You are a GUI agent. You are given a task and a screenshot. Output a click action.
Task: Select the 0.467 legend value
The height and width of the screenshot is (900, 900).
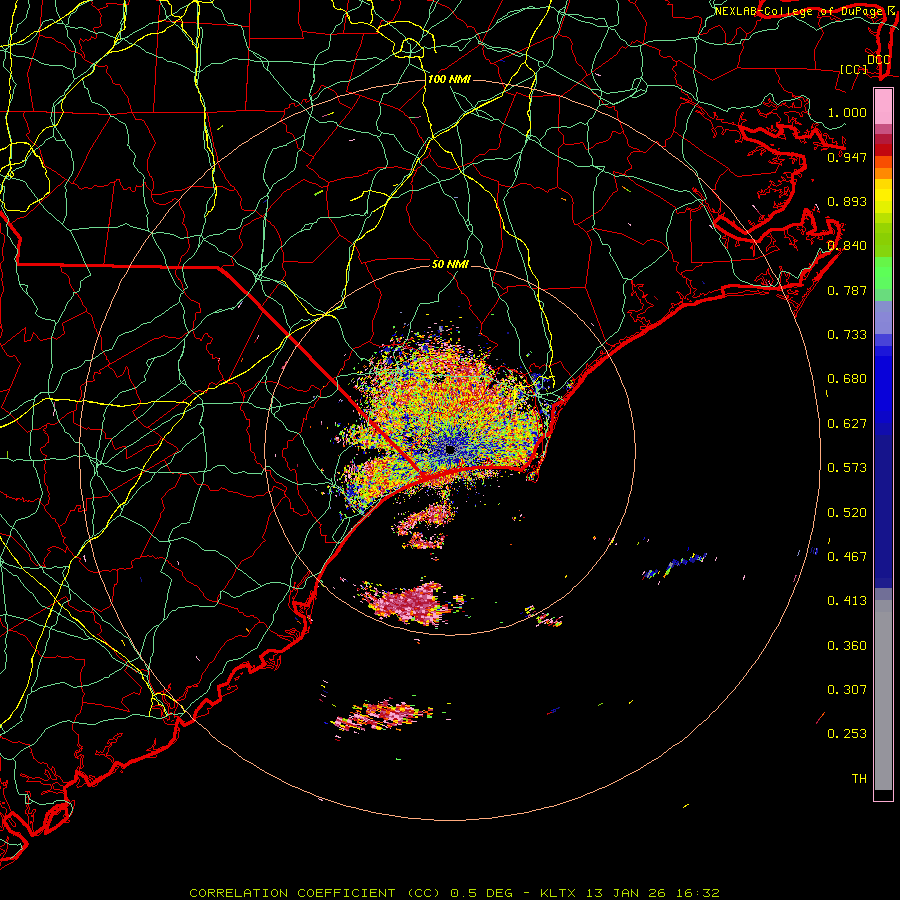(x=847, y=557)
